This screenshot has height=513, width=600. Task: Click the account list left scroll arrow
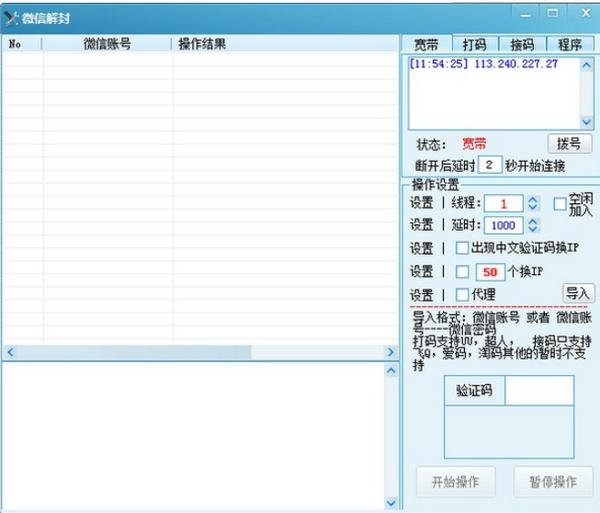tap(10, 352)
